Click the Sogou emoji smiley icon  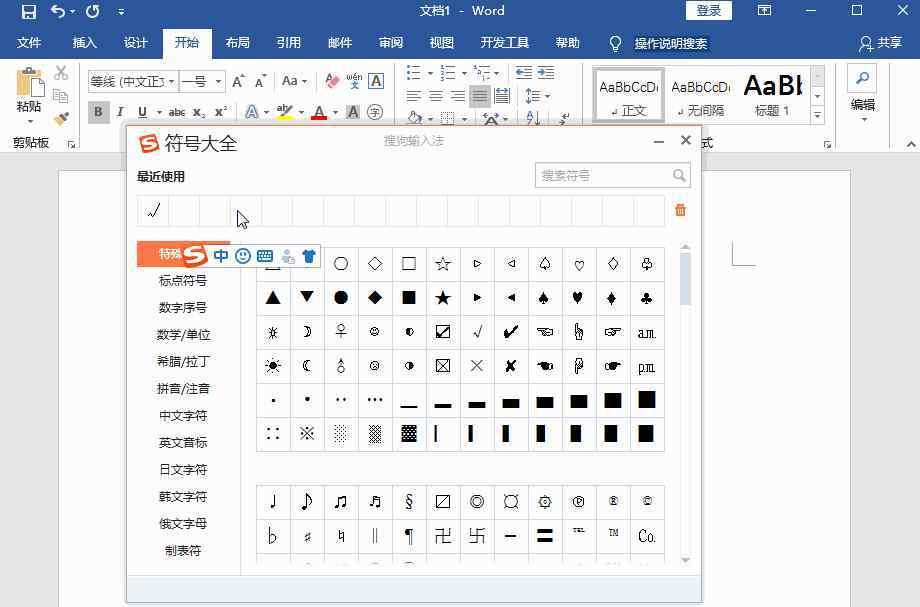[x=243, y=256]
